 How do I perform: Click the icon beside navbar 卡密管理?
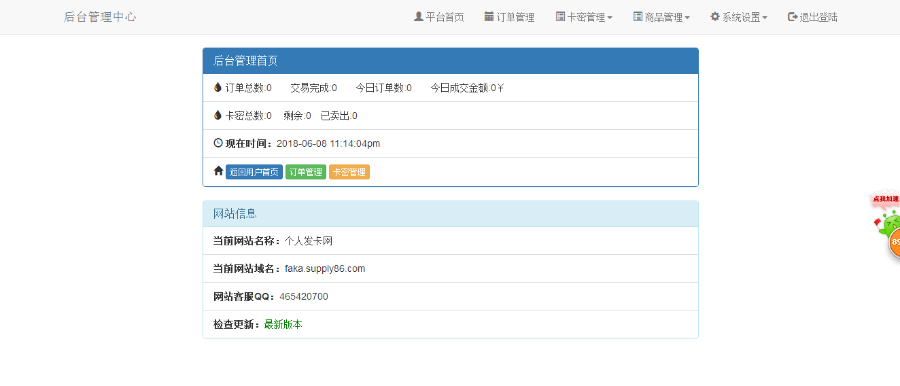click(x=560, y=17)
